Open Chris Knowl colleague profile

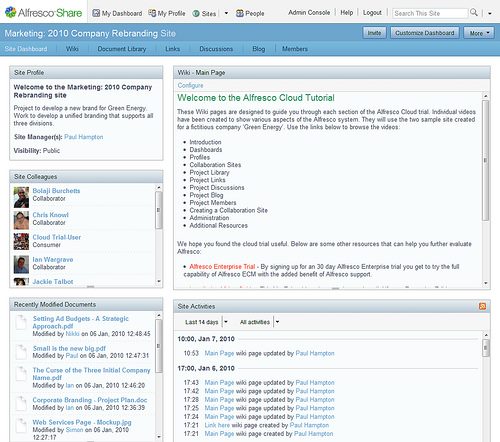50,215
